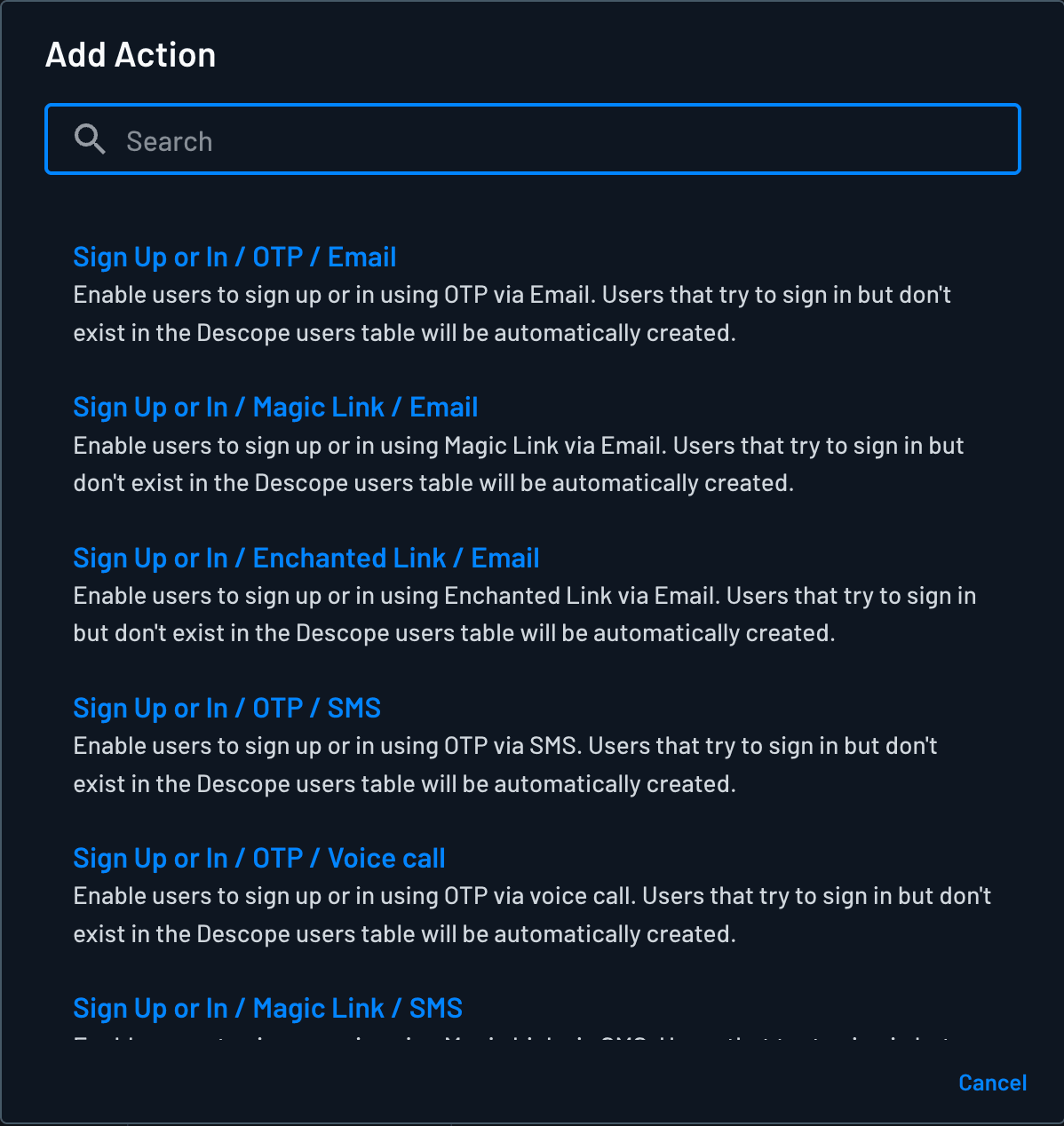1064x1126 pixels.
Task: Select the 'Sign Up or In / Magic Link / Email' action
Action: coord(275,407)
